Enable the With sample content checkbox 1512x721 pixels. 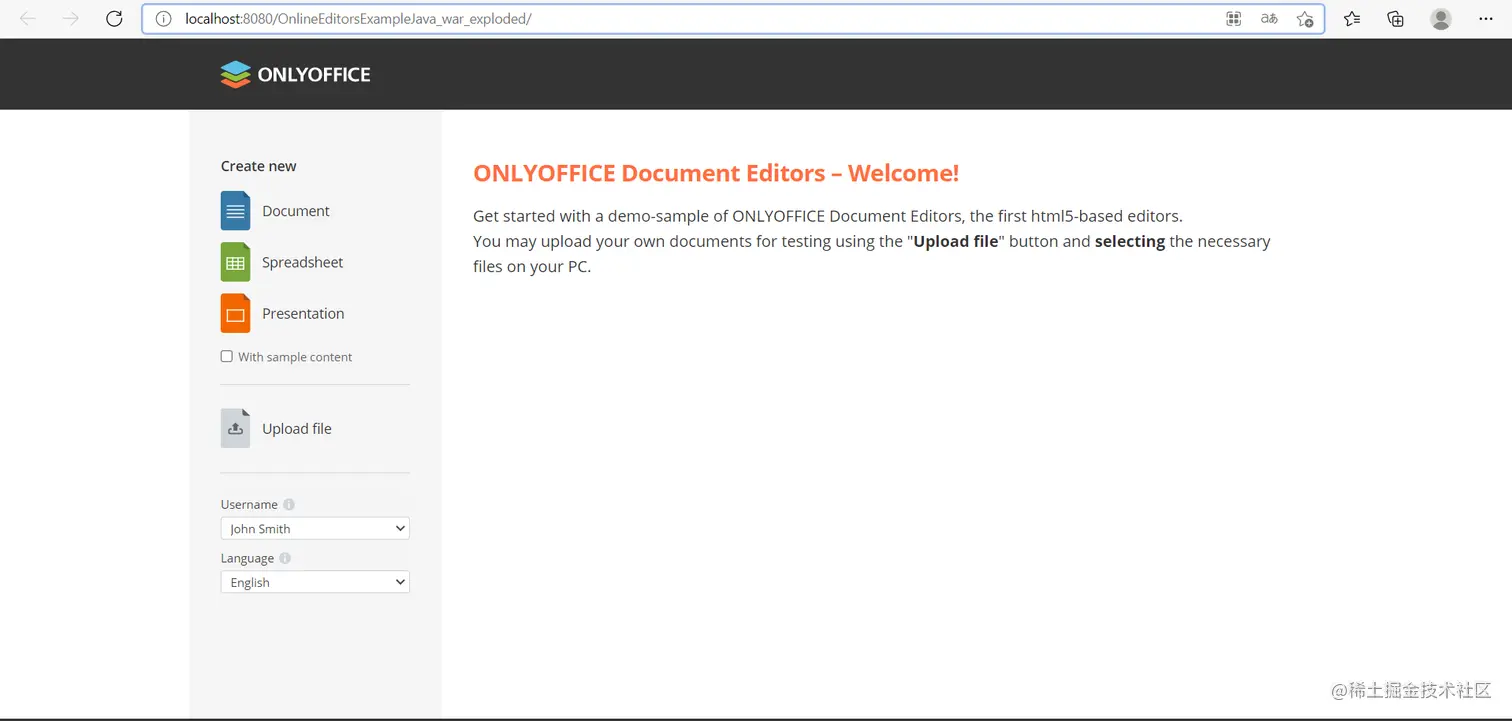(x=226, y=356)
